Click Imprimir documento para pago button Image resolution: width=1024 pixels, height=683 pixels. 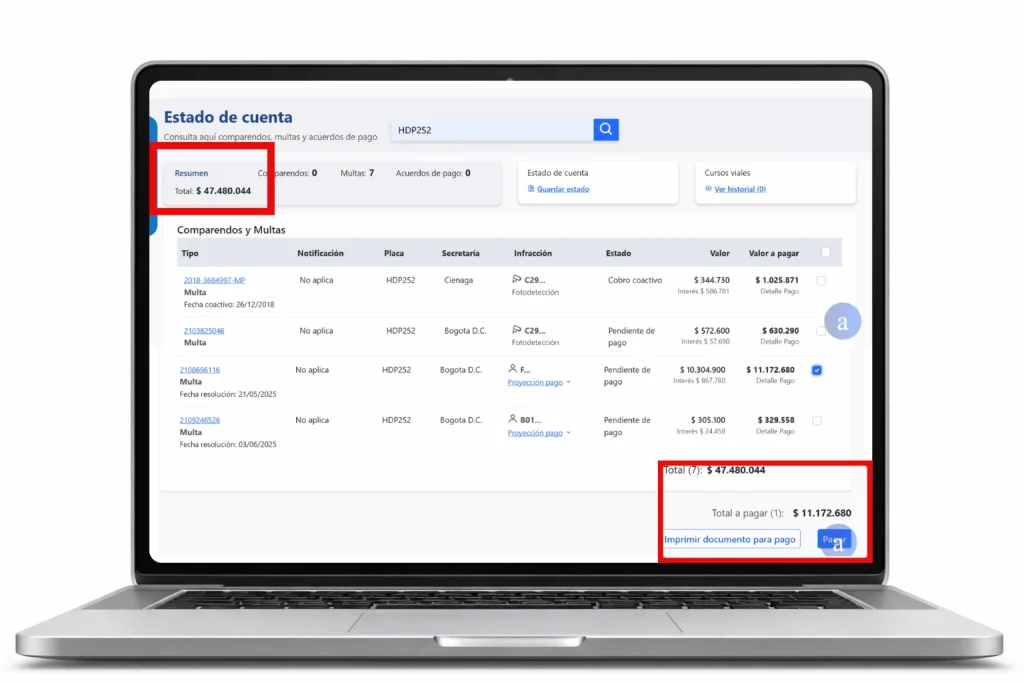point(730,539)
